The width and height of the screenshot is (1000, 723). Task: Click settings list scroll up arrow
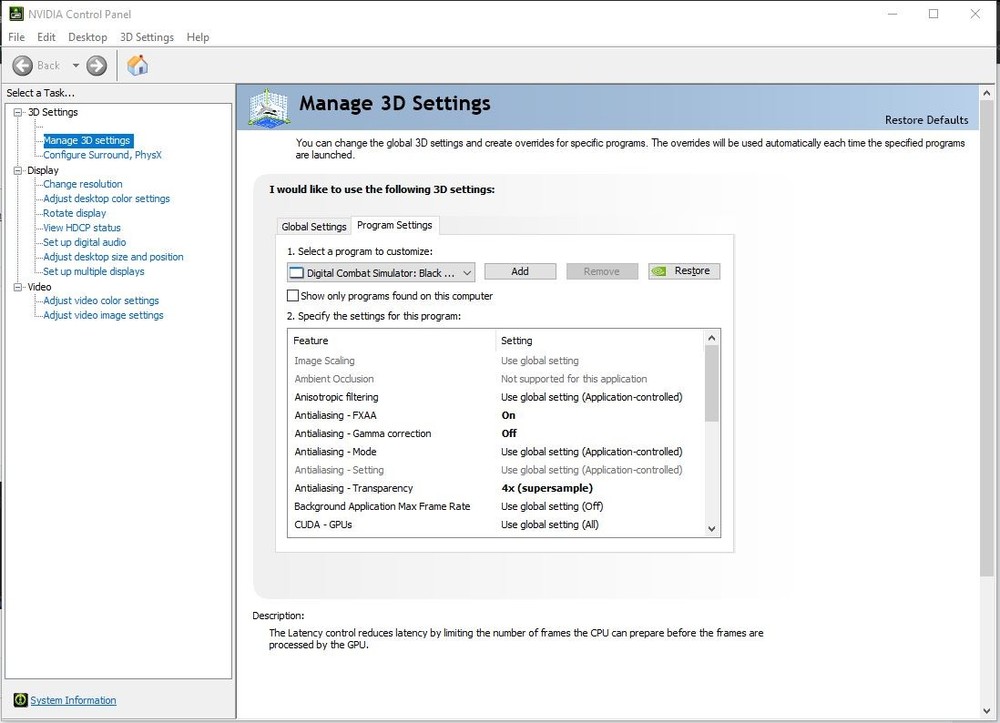pyautogui.click(x=712, y=338)
